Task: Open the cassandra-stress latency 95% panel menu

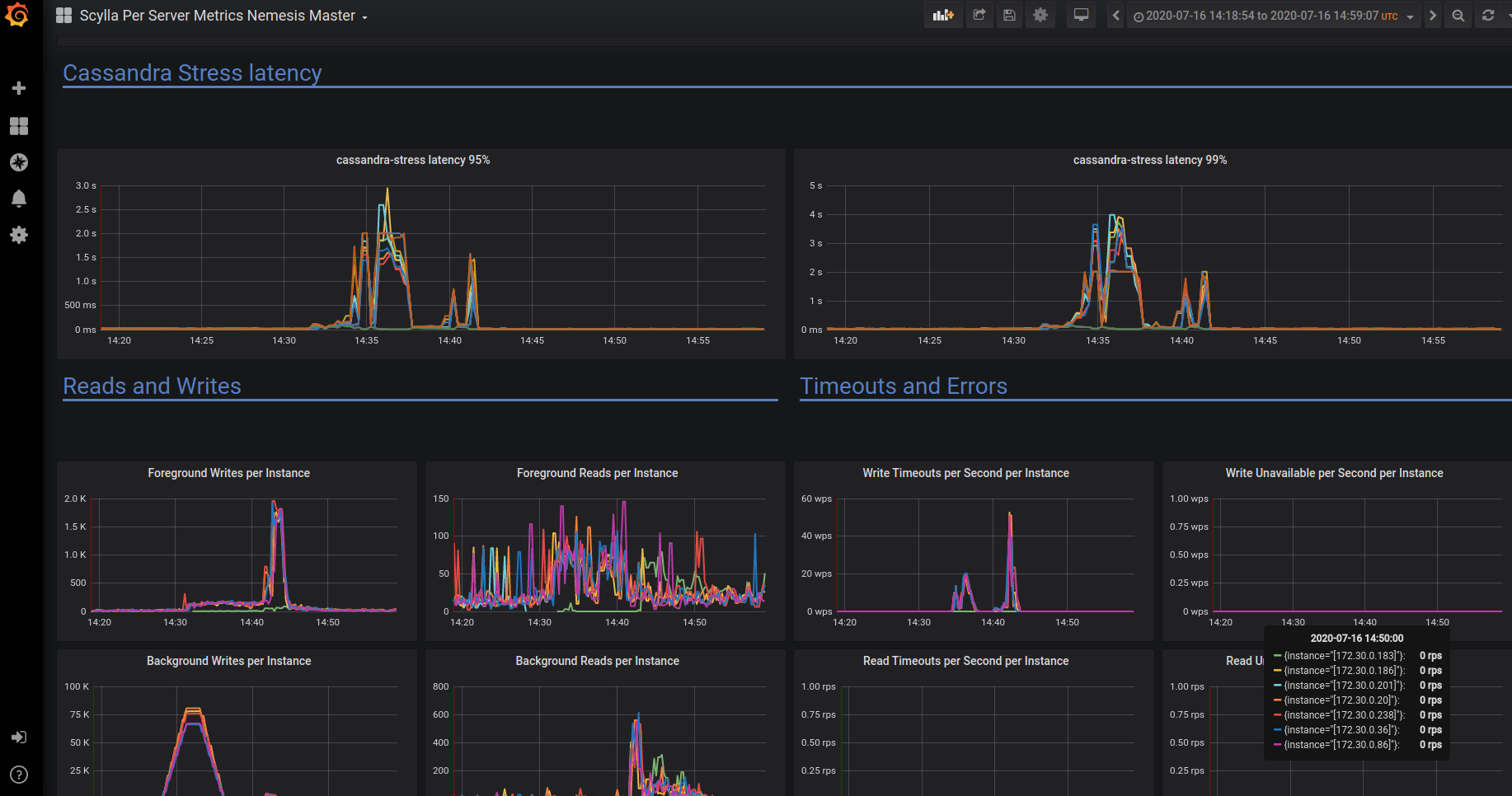Action: [x=413, y=160]
